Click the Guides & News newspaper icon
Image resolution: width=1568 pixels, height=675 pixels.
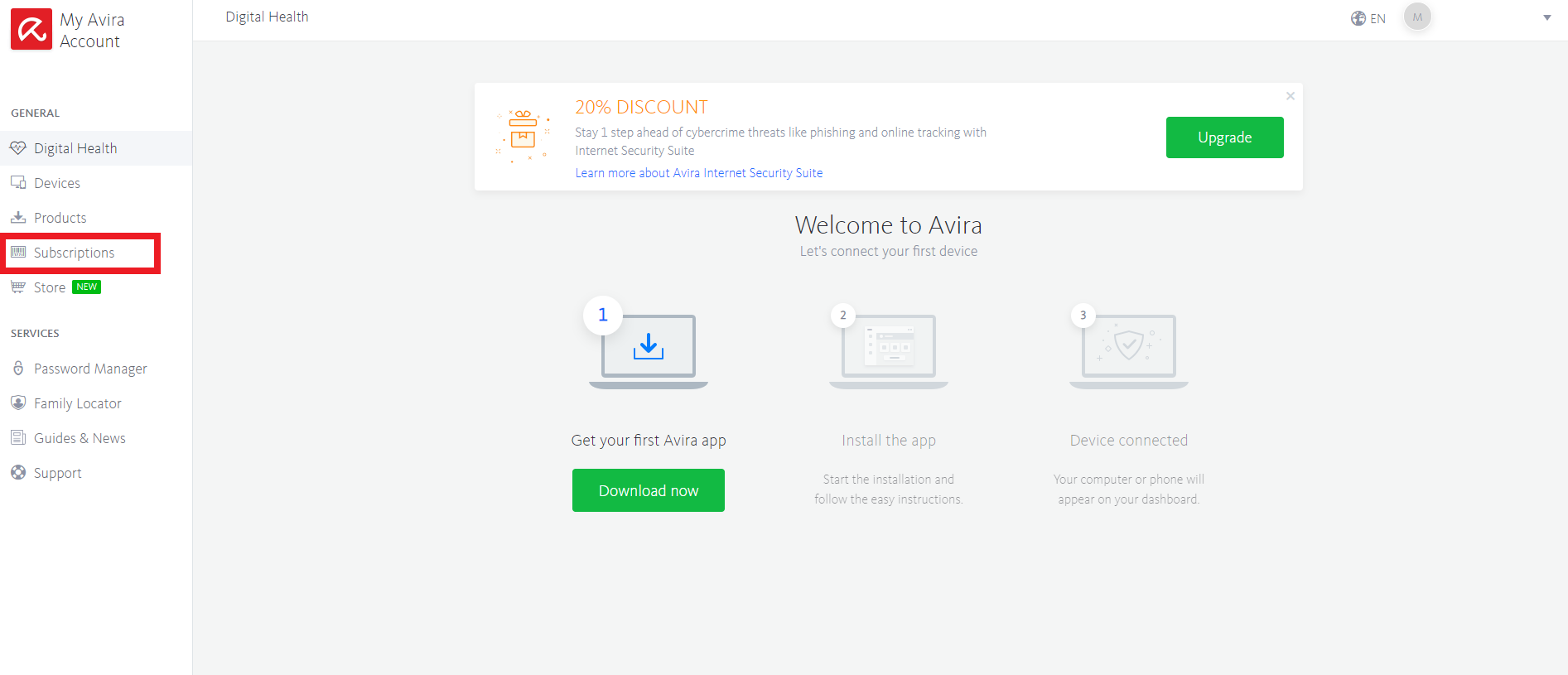(18, 438)
